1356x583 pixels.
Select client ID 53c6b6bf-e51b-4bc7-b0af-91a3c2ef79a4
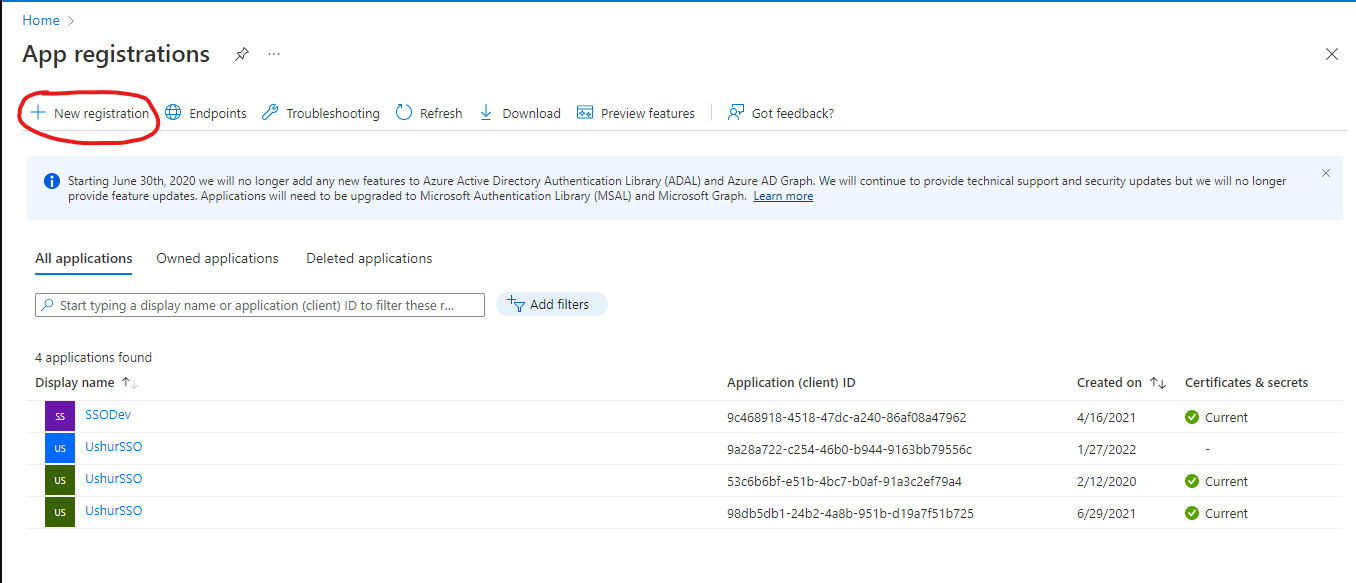pos(844,481)
